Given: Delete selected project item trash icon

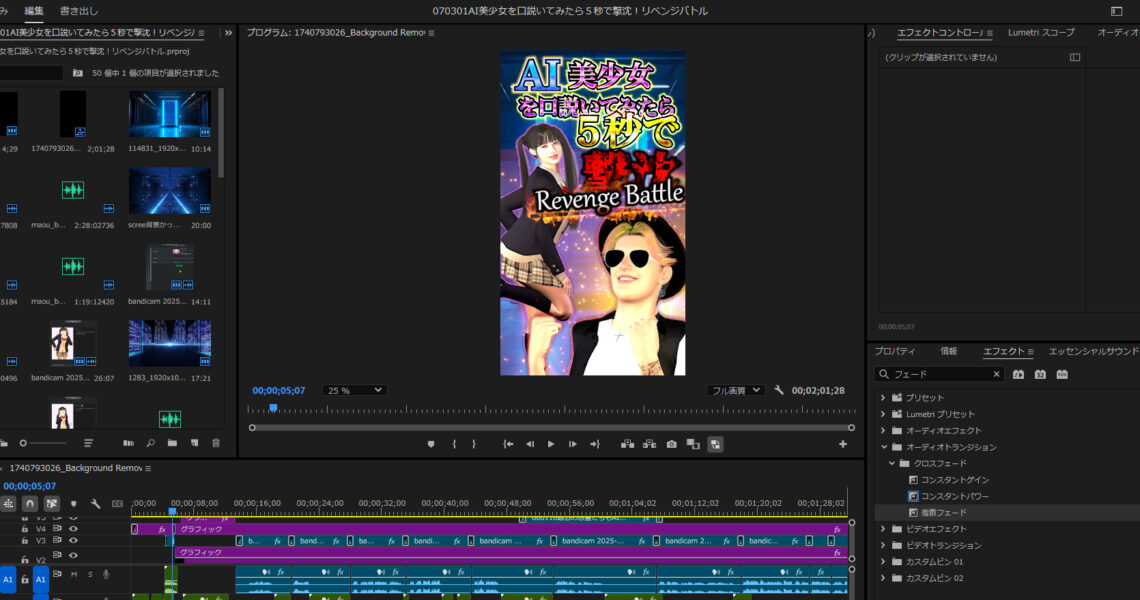Looking at the screenshot, I should [216, 443].
